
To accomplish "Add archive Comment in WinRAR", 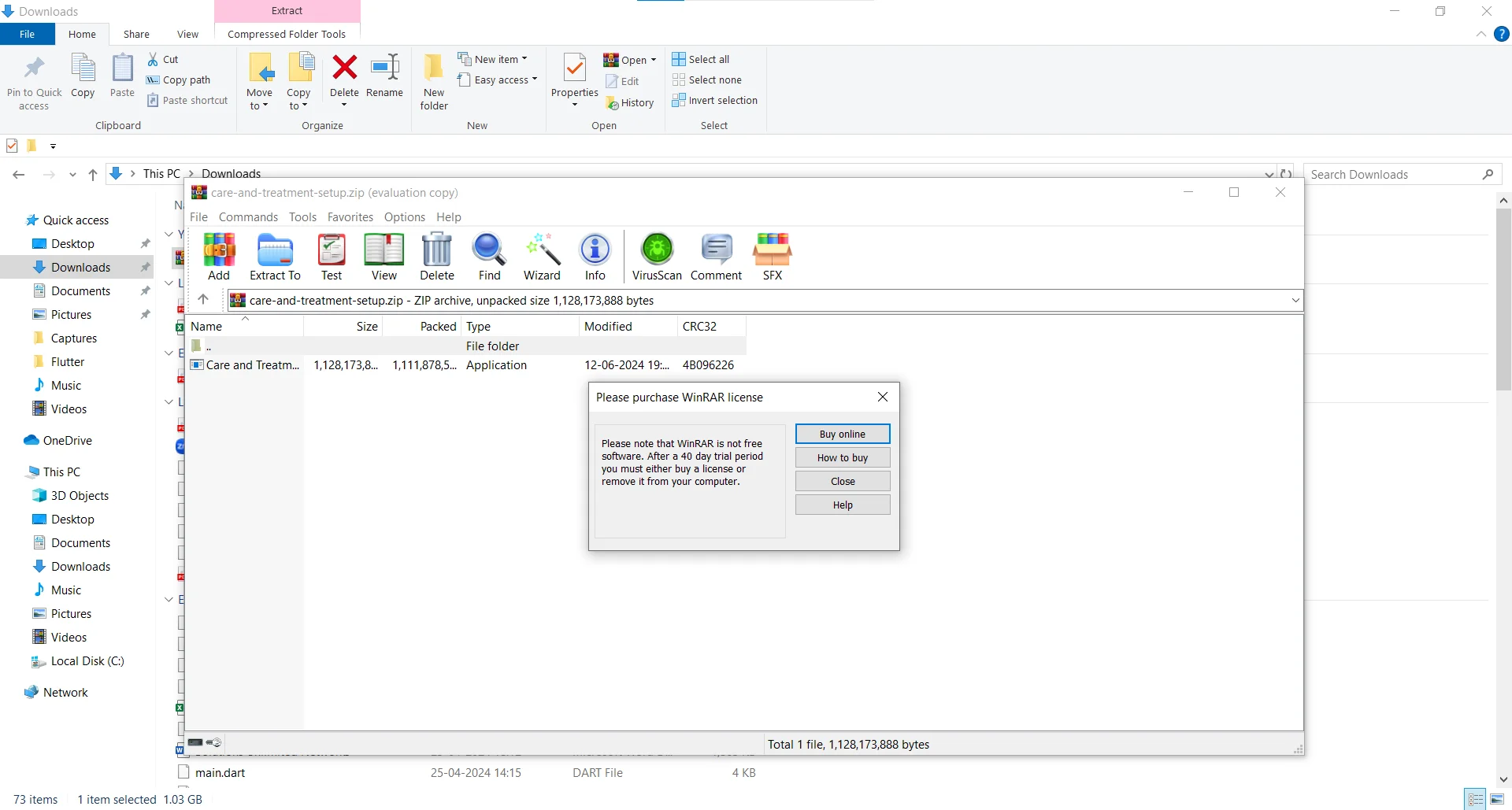I will click(717, 257).
